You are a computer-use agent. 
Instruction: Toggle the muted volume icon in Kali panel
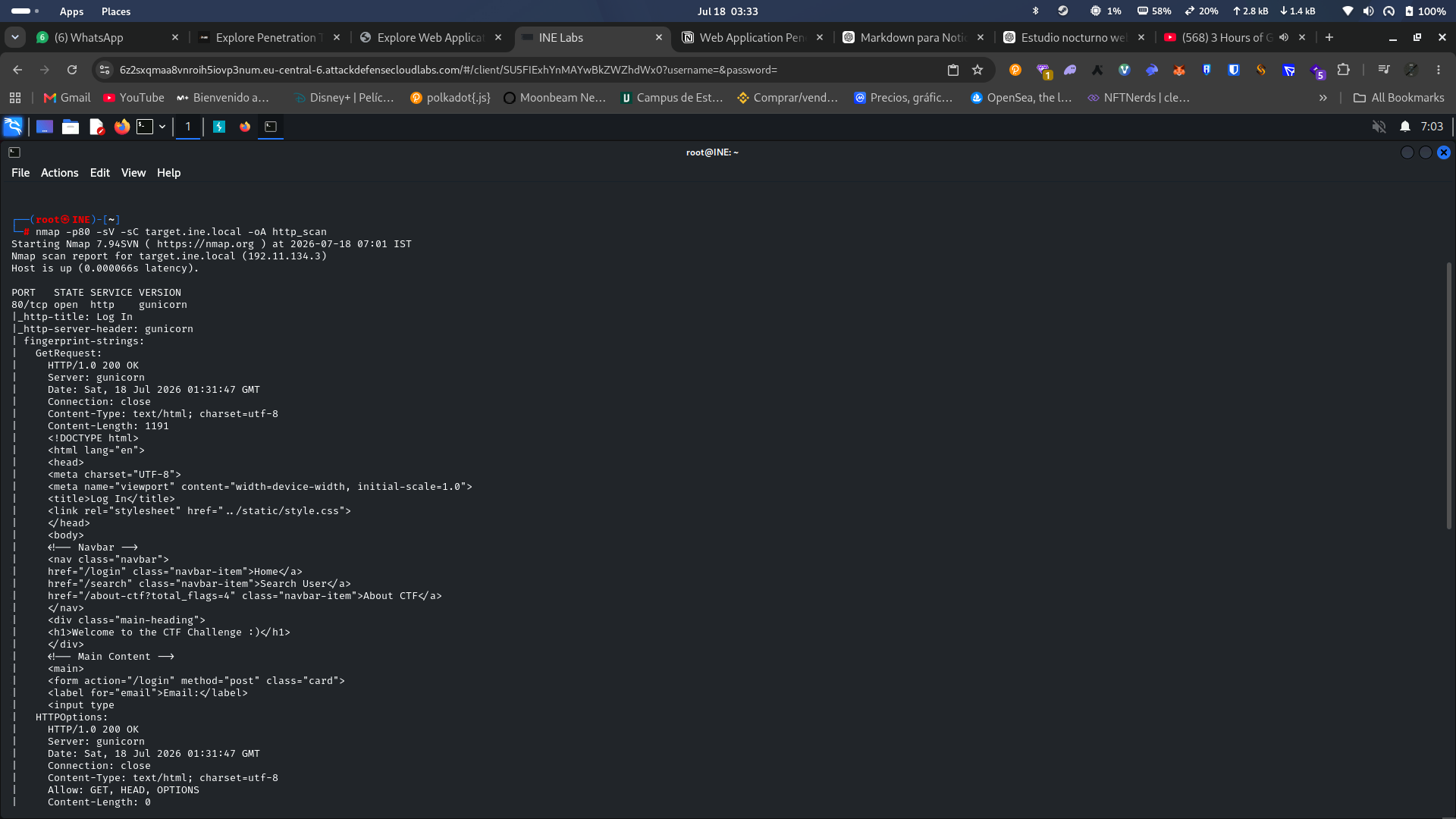[1379, 127]
